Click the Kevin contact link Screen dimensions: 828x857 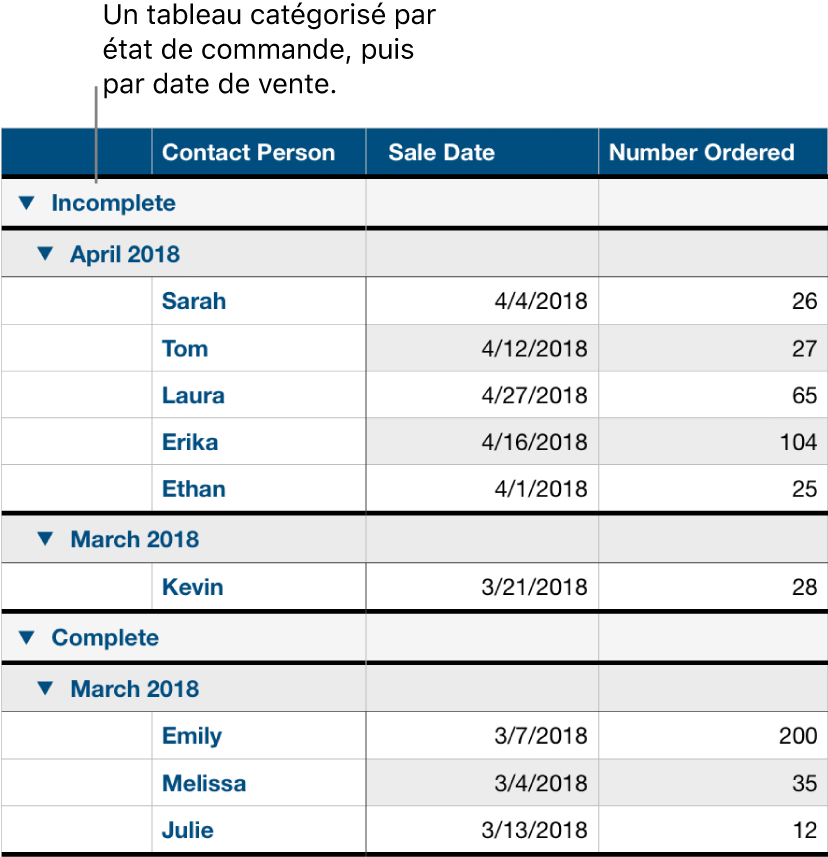pyautogui.click(x=192, y=587)
